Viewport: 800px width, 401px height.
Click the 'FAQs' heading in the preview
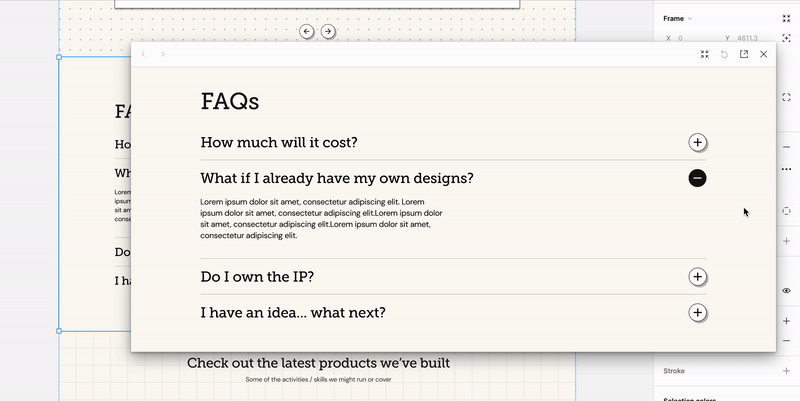coord(230,101)
